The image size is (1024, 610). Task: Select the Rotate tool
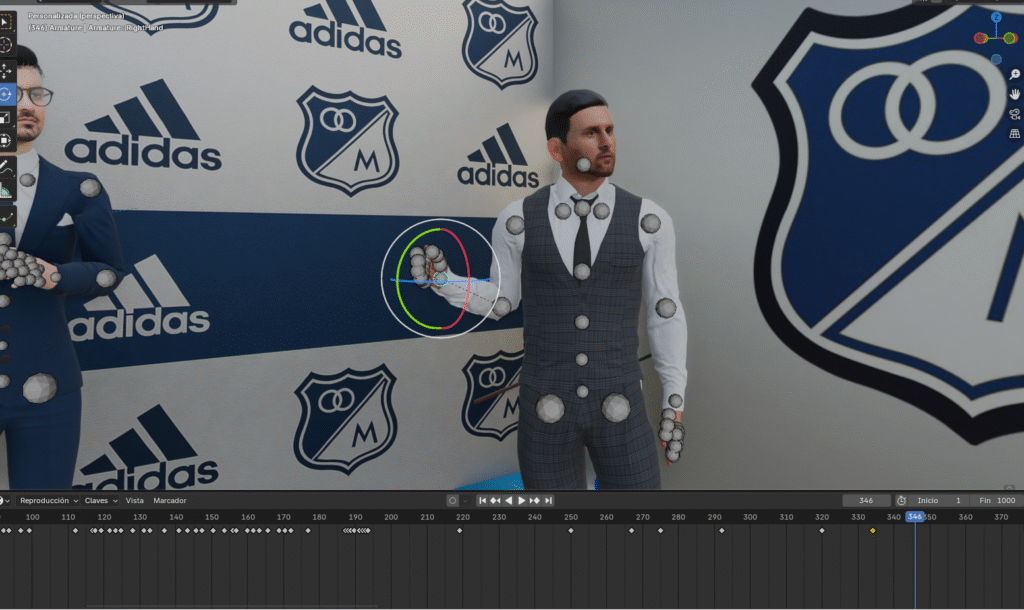6,94
